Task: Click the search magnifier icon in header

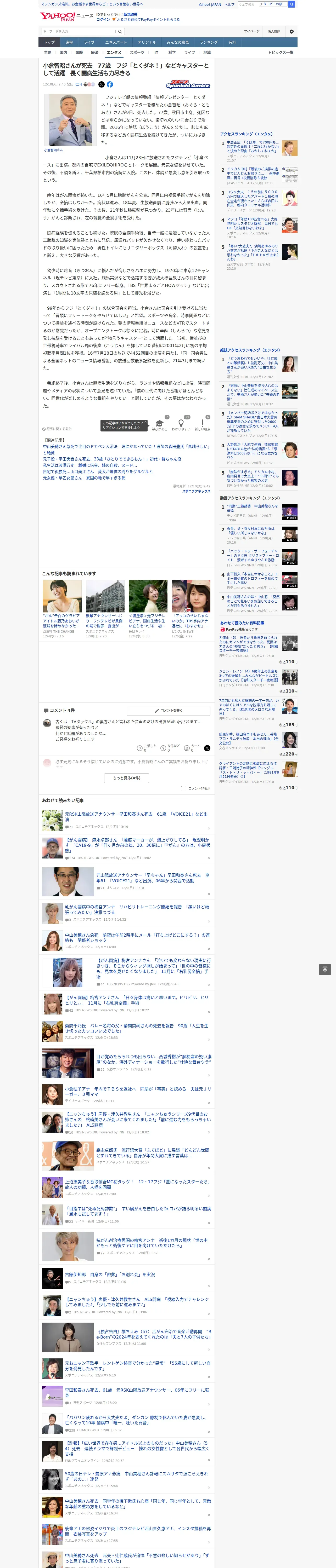Action: coord(120,32)
